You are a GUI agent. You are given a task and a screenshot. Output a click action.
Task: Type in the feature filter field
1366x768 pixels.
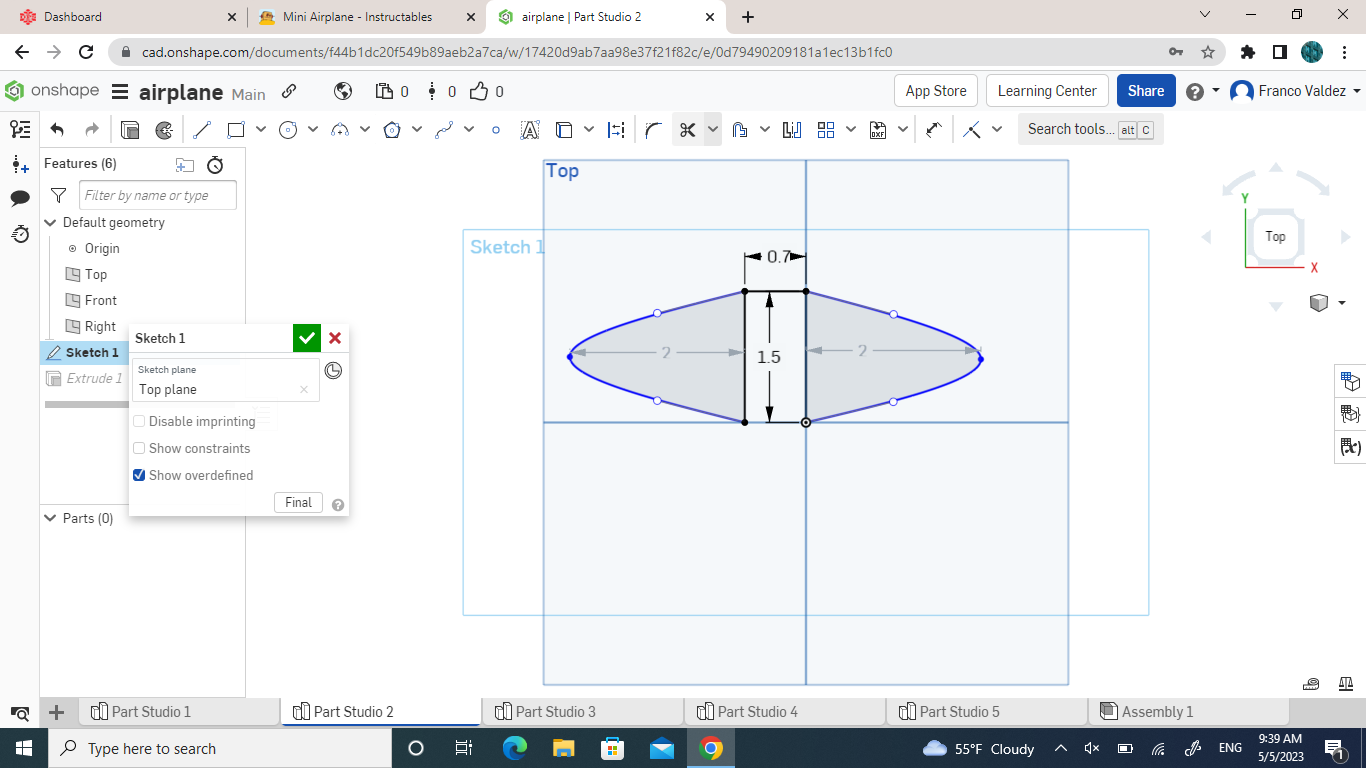(x=157, y=194)
